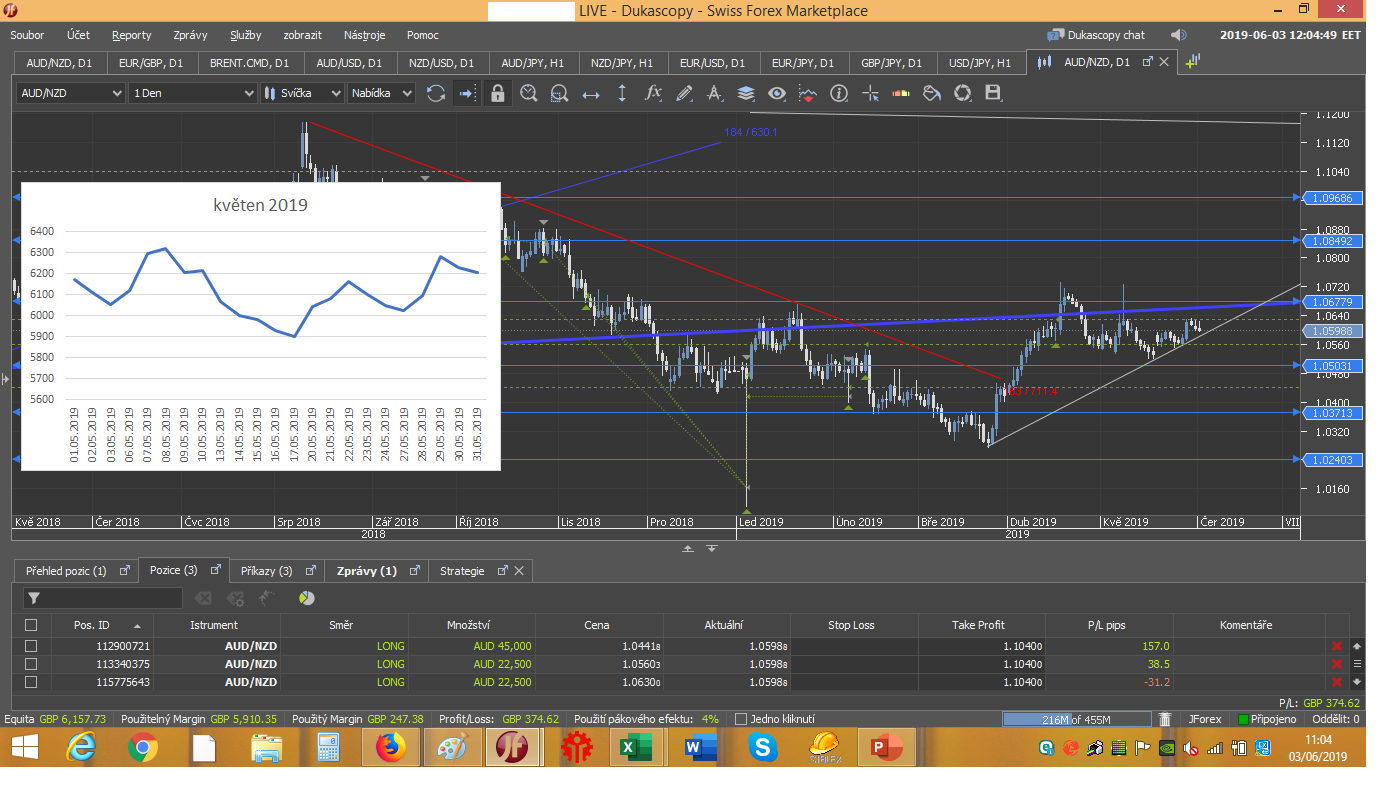1399x794 pixels.
Task: Close position with -31.2 pips red X
Action: [1336, 682]
